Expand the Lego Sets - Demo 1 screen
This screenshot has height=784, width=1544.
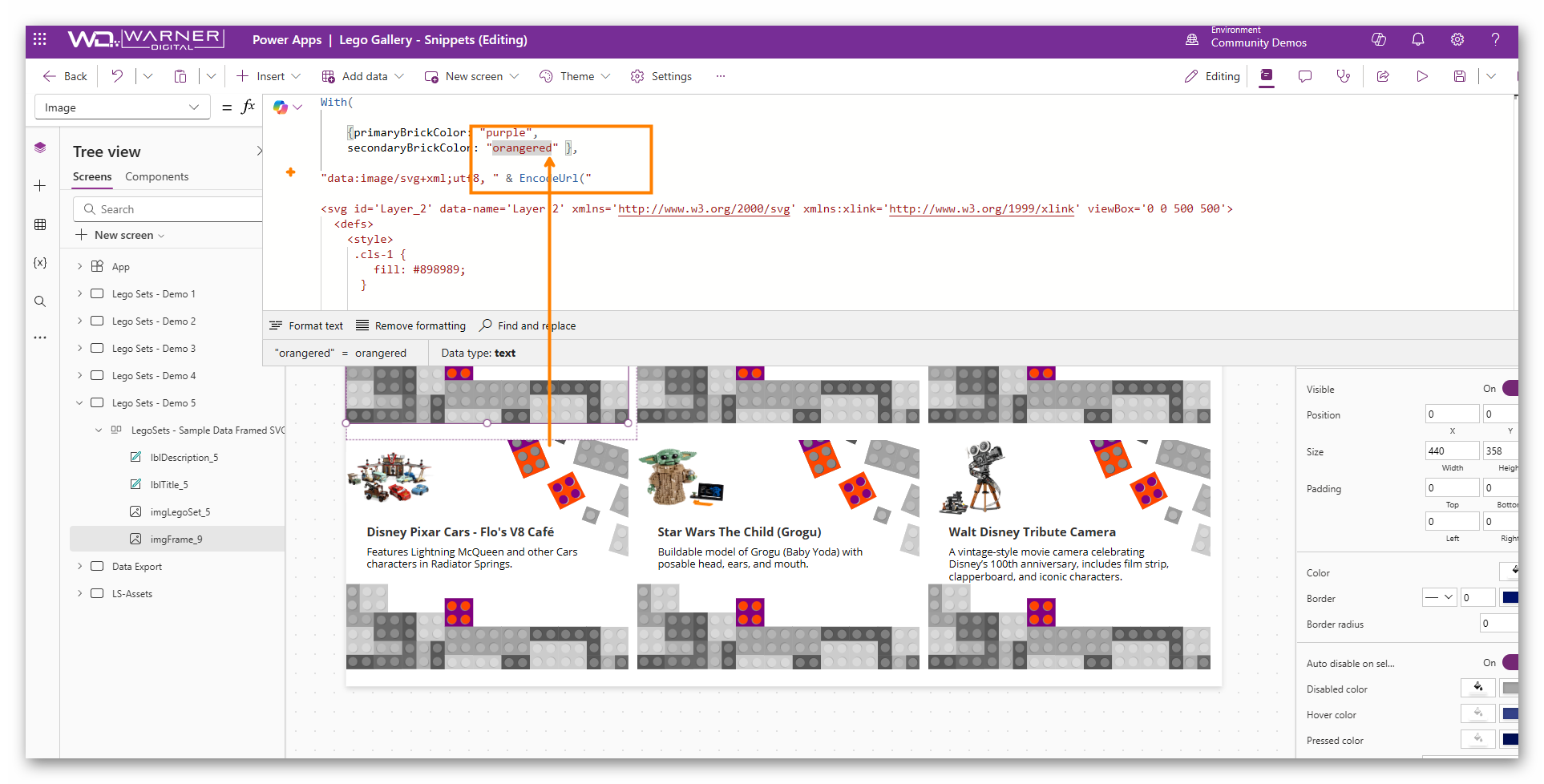pyautogui.click(x=79, y=294)
